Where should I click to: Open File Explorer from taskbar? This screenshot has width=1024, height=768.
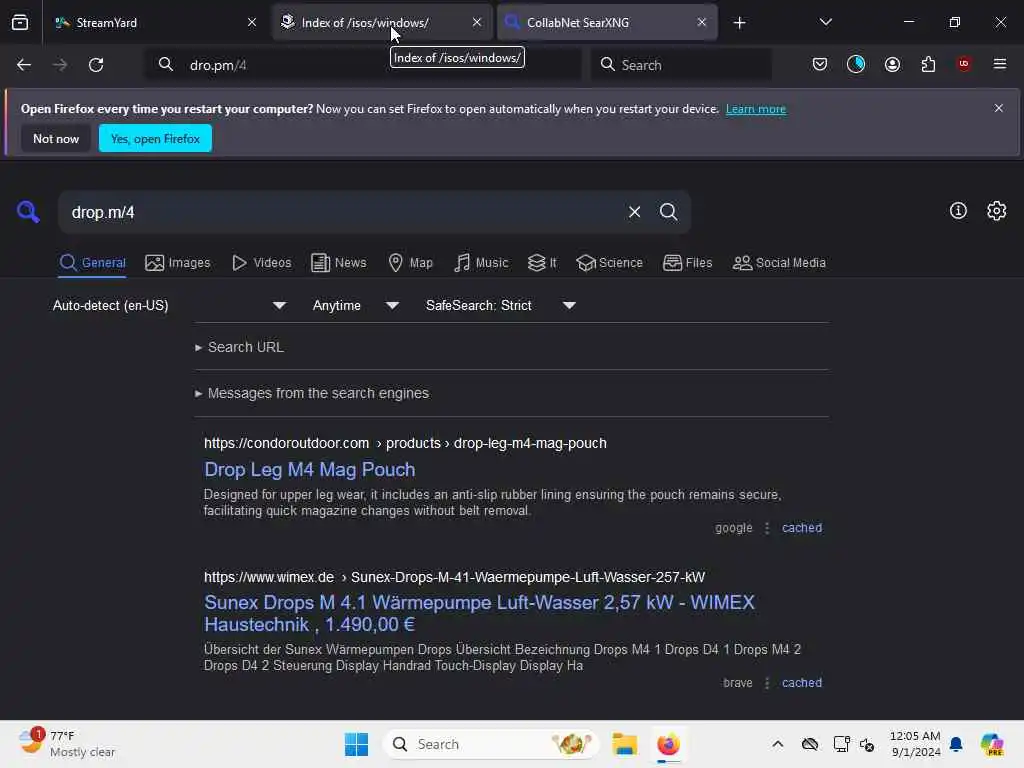click(x=624, y=744)
